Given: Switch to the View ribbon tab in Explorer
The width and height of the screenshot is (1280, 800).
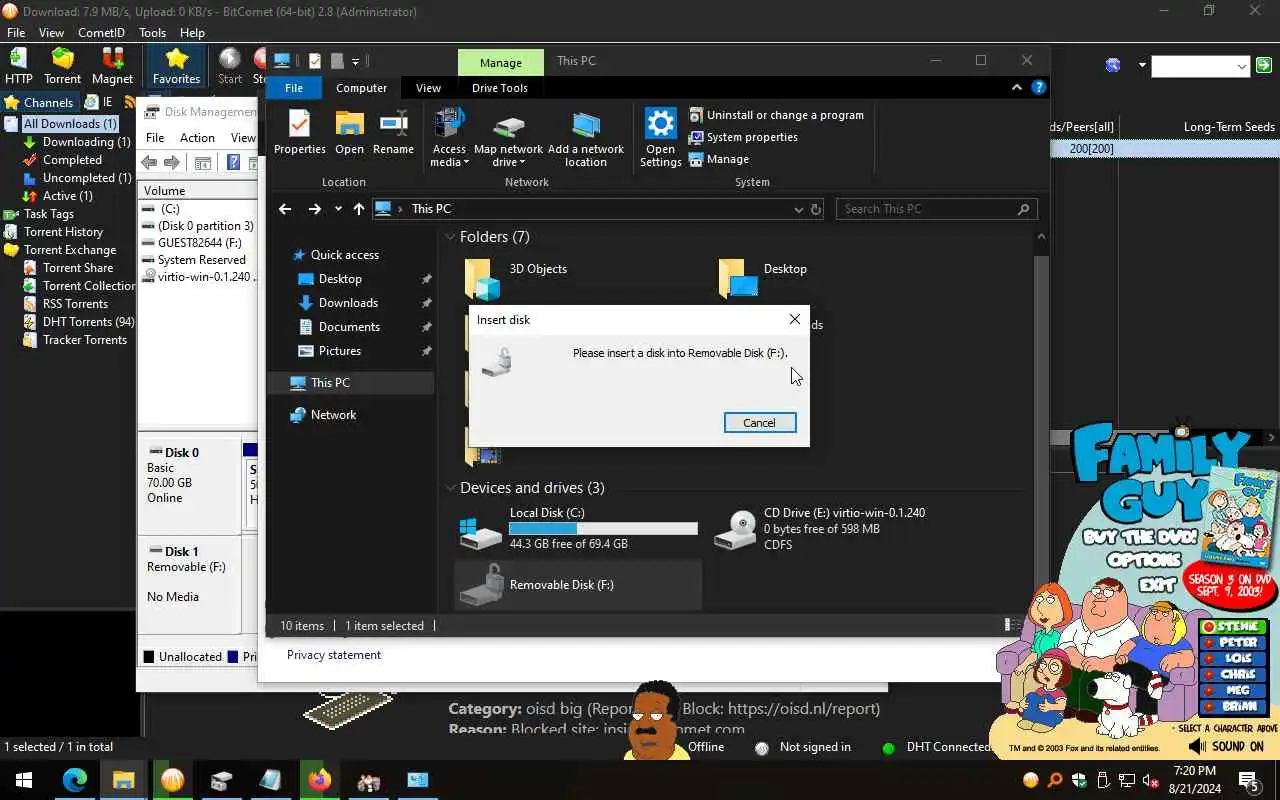Looking at the screenshot, I should (428, 88).
